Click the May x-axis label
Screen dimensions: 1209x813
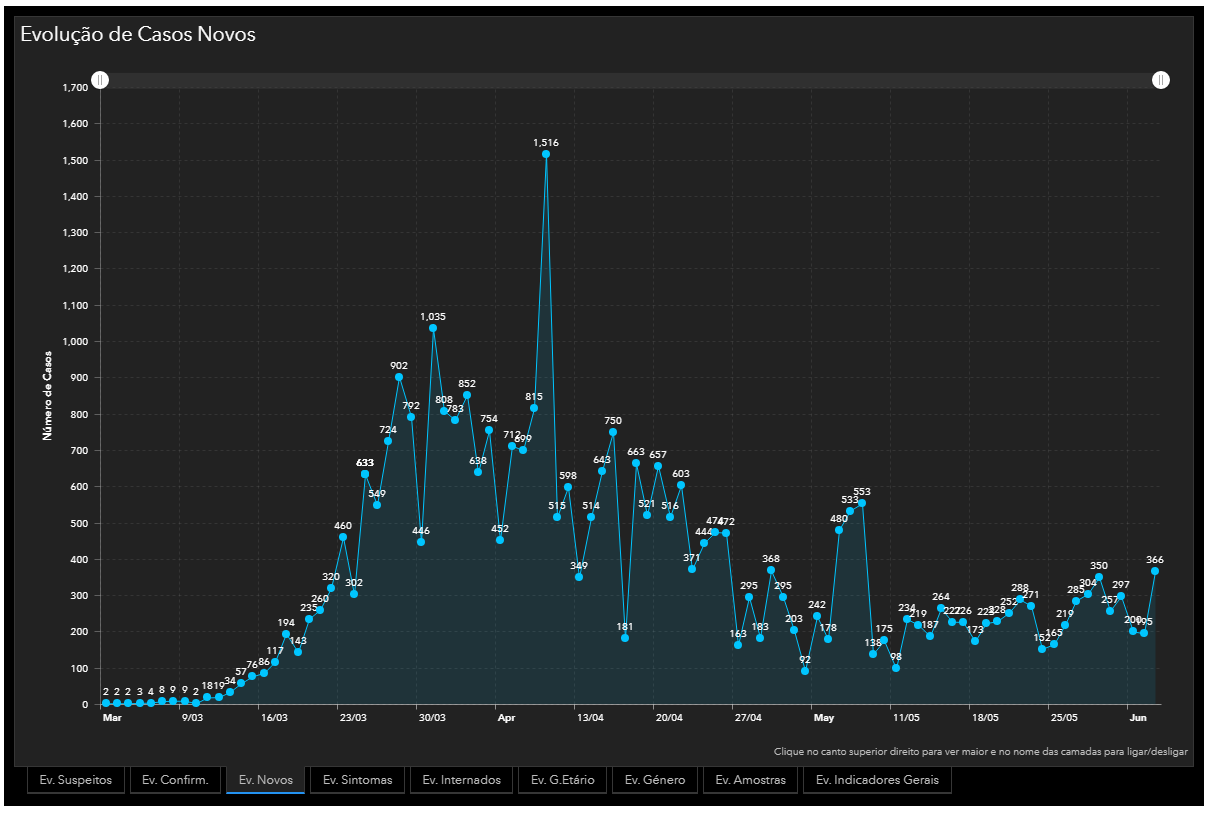(824, 717)
